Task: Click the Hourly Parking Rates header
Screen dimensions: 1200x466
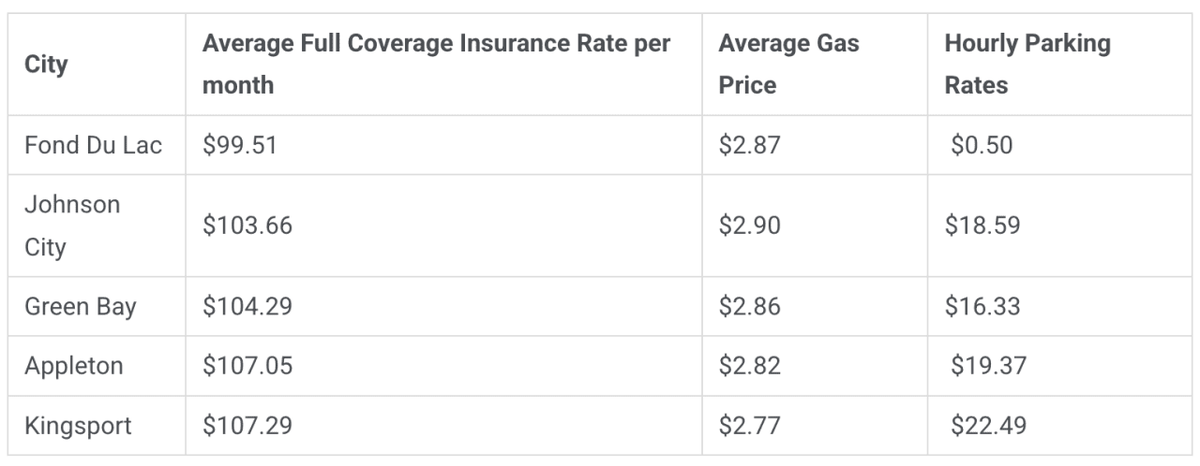Action: [1027, 65]
